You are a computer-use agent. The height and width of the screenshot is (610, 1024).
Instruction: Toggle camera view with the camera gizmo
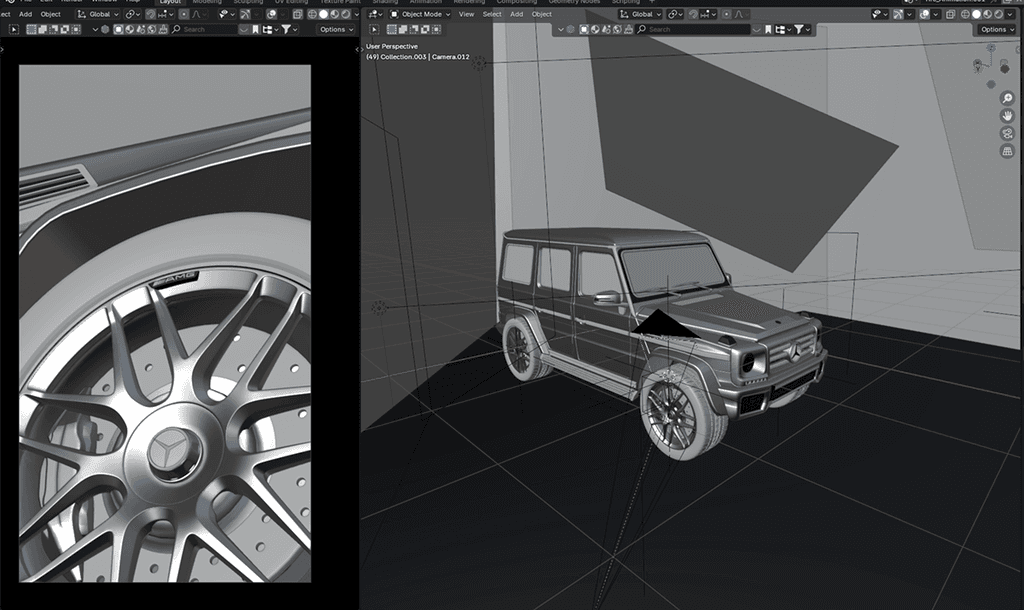(x=1007, y=133)
